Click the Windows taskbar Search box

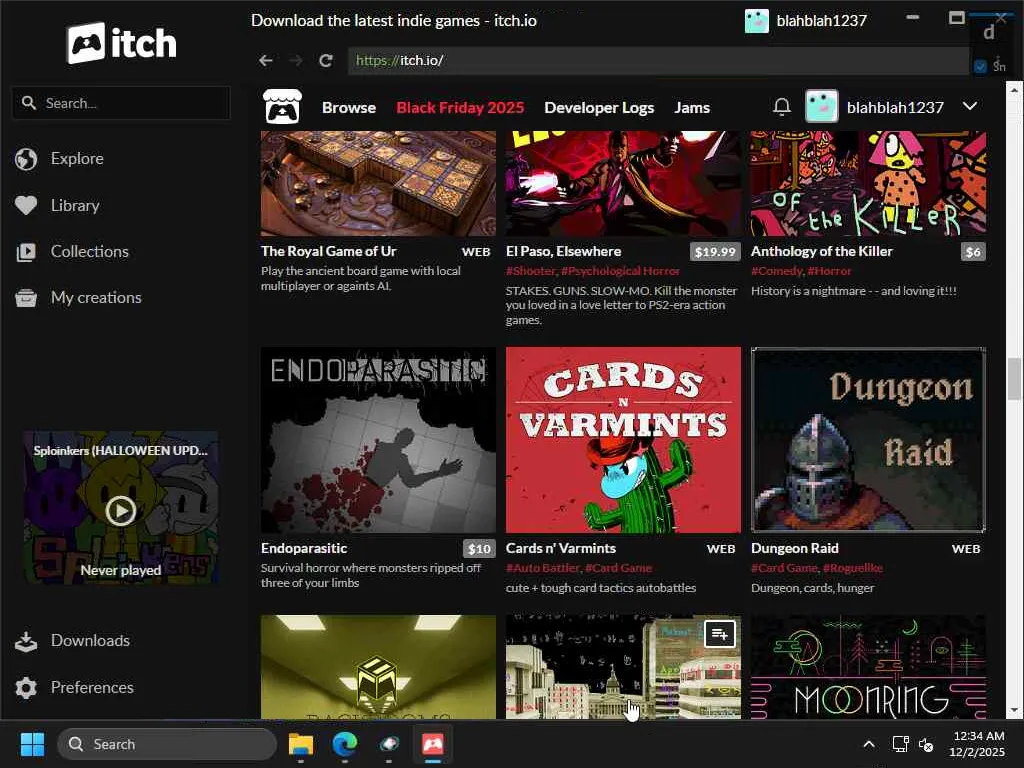(167, 744)
